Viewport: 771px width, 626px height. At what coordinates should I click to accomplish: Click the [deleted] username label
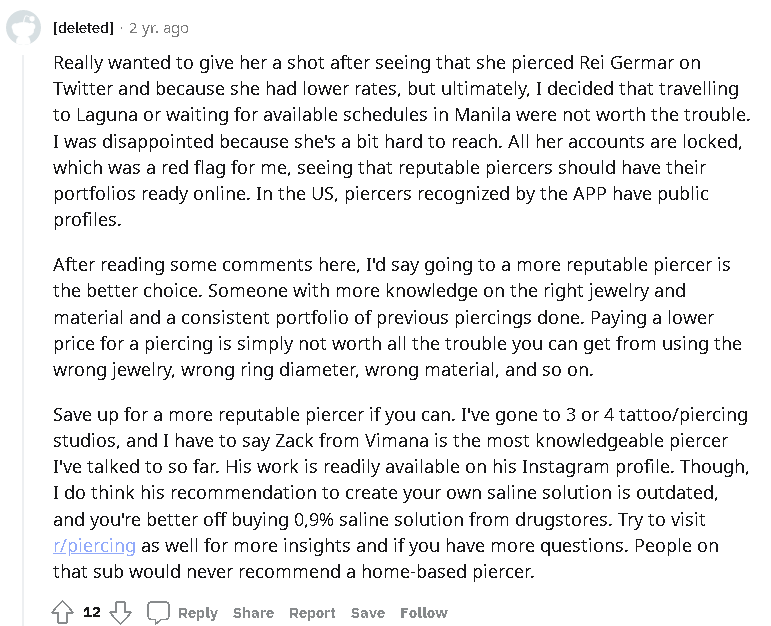click(83, 28)
